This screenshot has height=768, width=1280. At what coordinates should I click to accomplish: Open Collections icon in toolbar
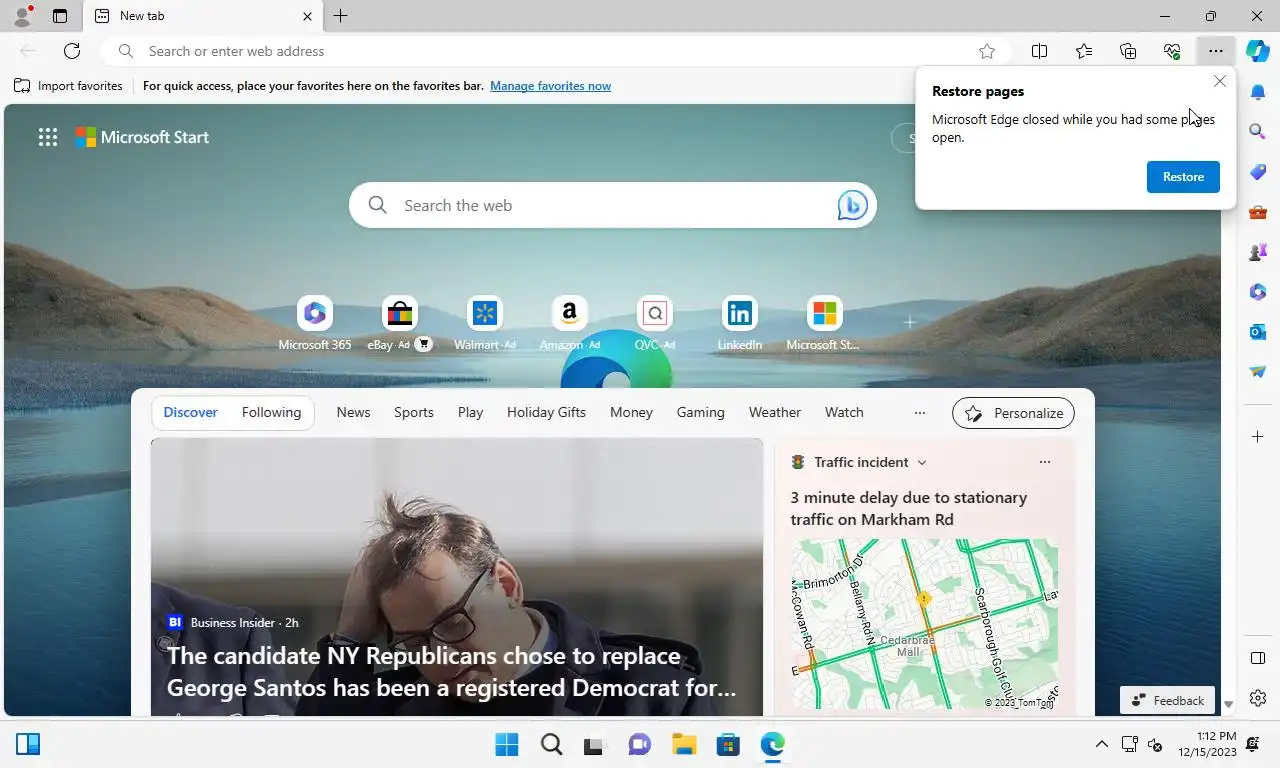[x=1128, y=51]
